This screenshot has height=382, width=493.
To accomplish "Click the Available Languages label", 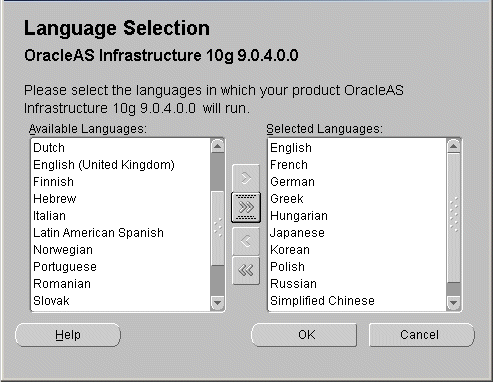I will coord(88,129).
